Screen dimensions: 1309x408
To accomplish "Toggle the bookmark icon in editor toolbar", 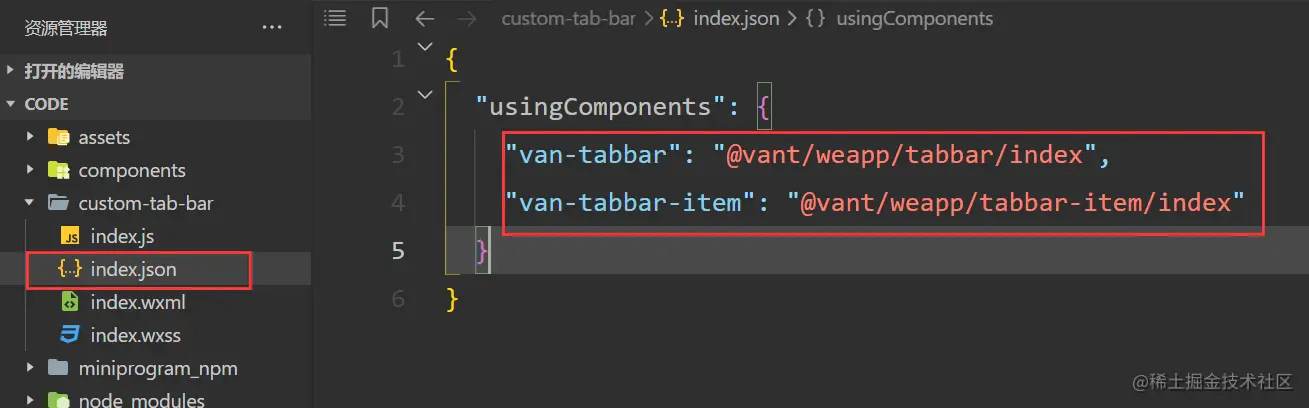I will coord(380,18).
